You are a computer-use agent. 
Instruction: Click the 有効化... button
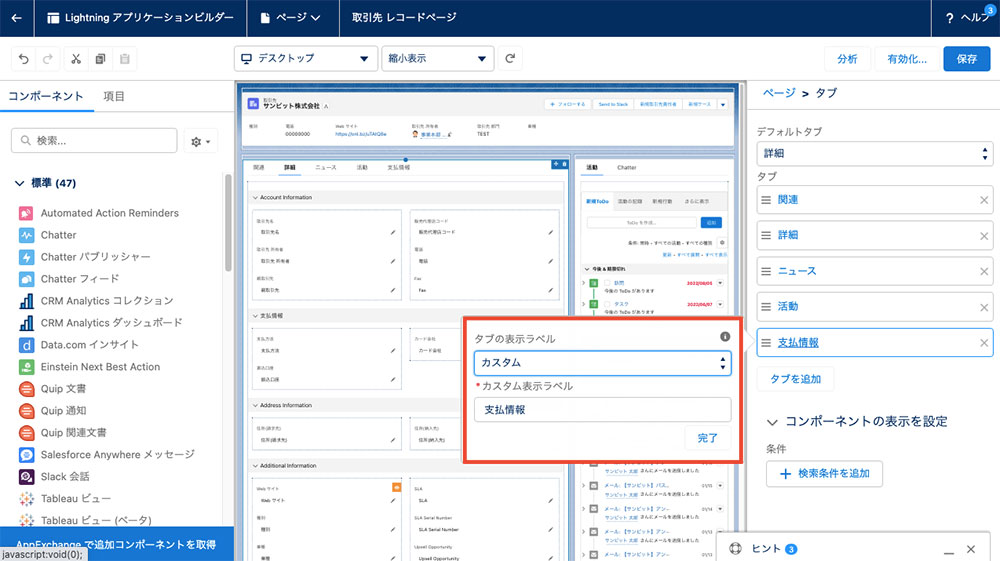[907, 59]
